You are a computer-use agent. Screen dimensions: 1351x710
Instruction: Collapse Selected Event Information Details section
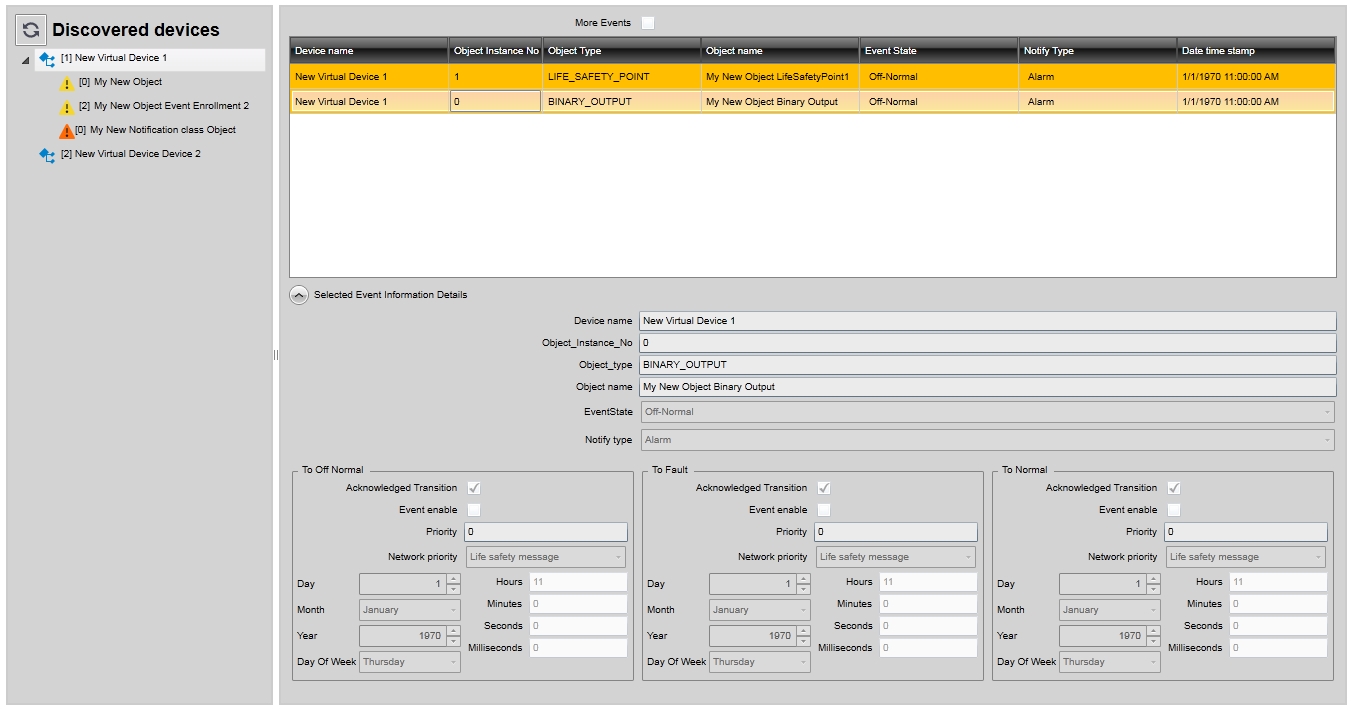click(299, 295)
